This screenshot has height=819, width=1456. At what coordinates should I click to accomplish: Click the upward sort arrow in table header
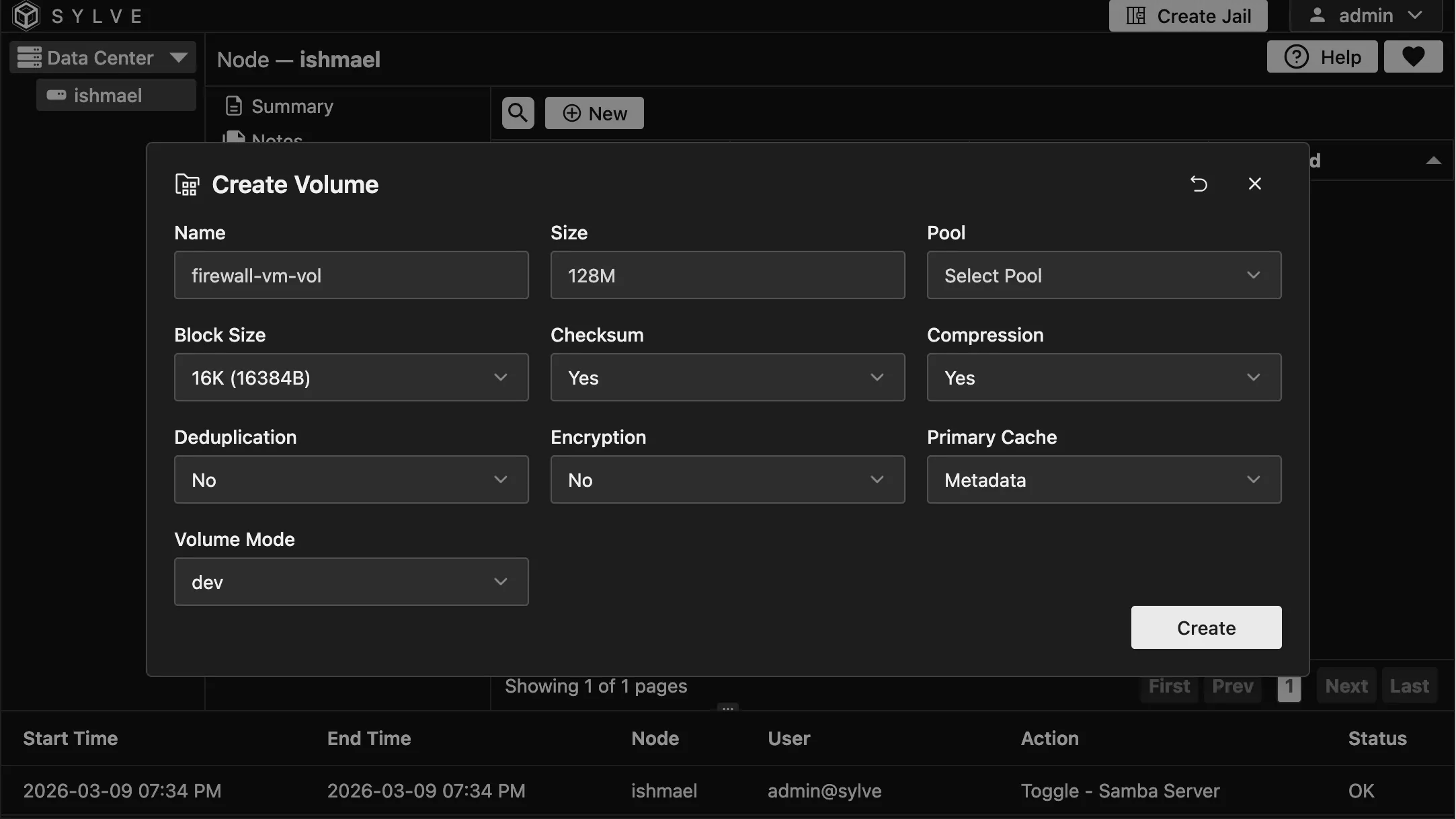click(1433, 161)
